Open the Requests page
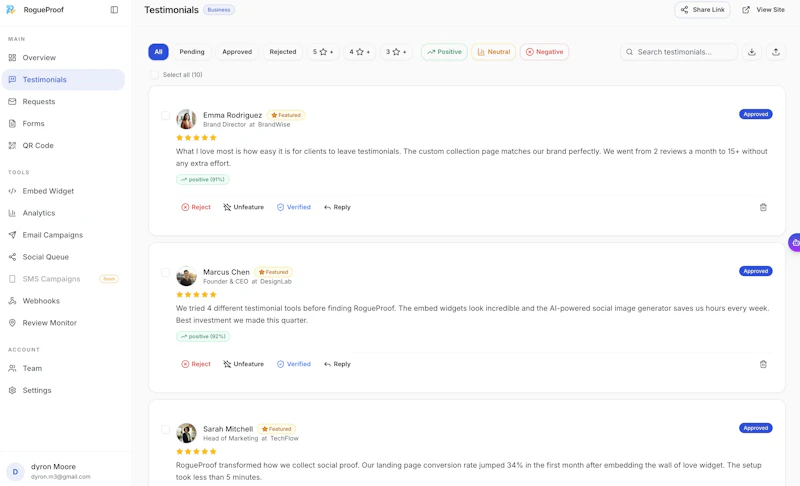 63,101
